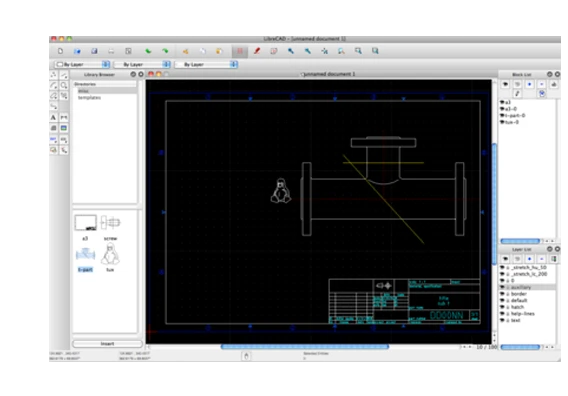Toggle visibility eye of block tux-0
Viewport: 568px width, 396px height.
[502, 122]
